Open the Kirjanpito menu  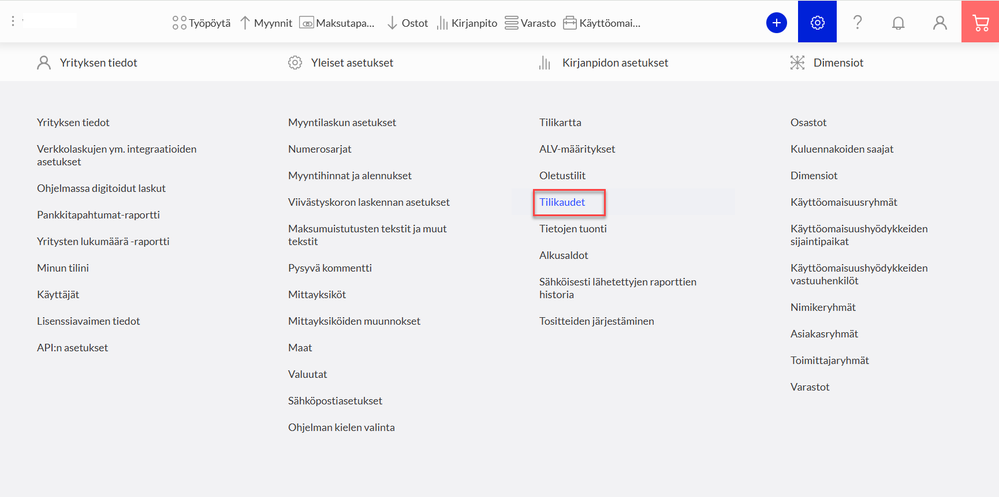tap(467, 24)
